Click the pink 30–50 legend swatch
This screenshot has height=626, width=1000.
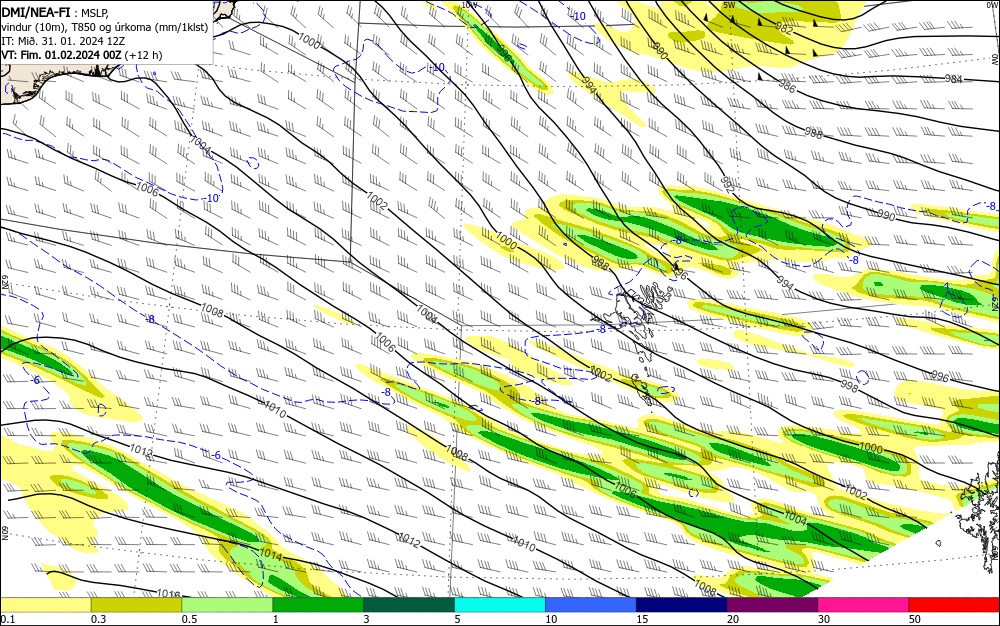pyautogui.click(x=864, y=605)
